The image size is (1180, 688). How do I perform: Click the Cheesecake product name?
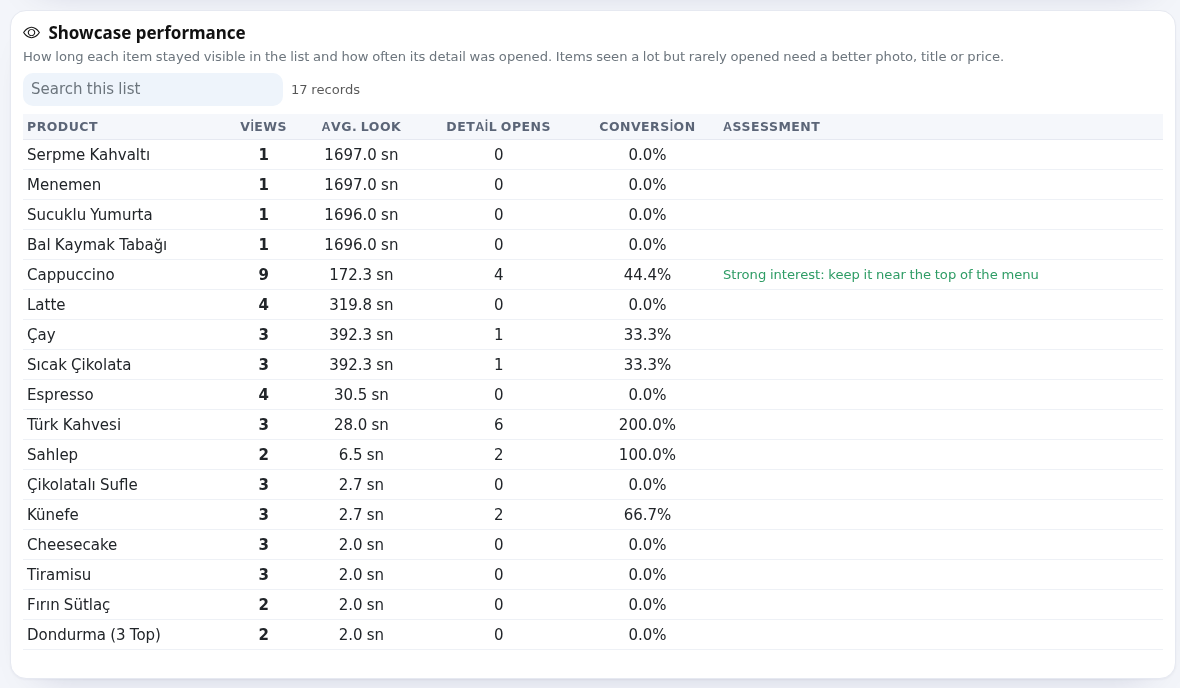(72, 545)
